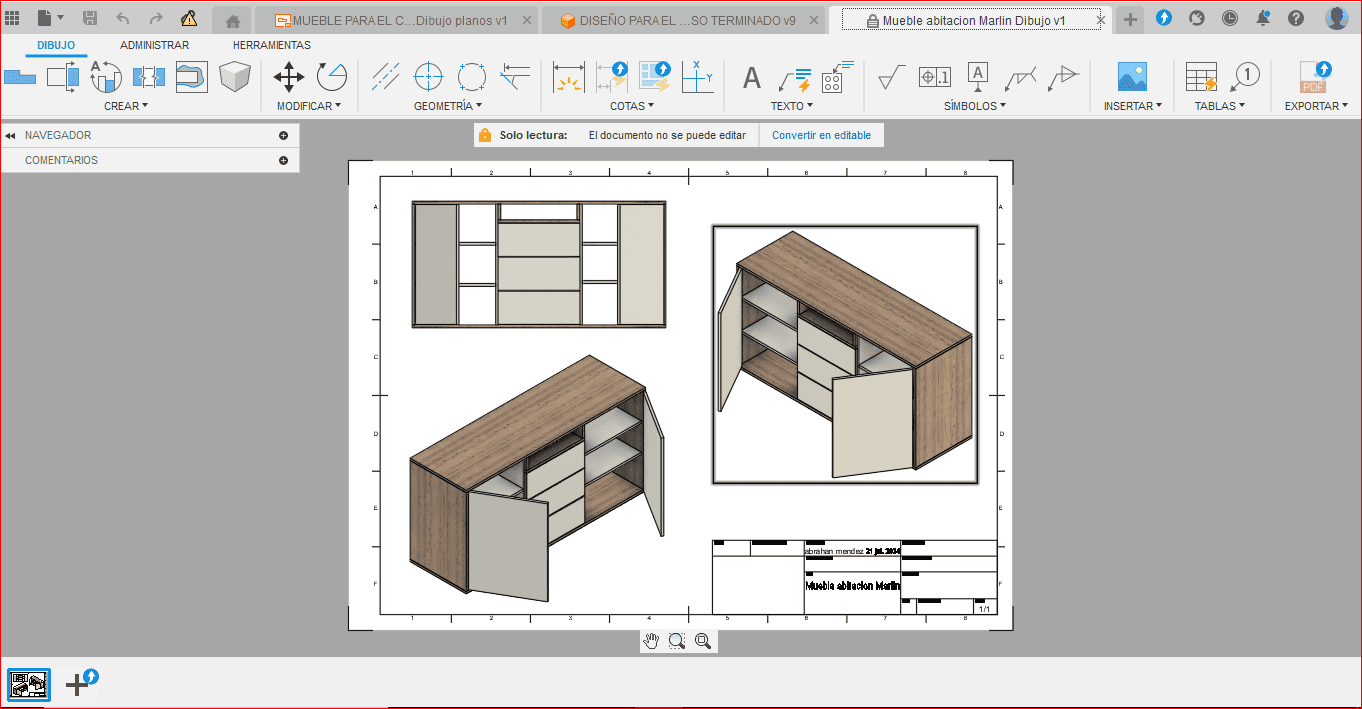Click the Surface Texture symbol icon
Viewport: 1362px width, 709px height.
[x=891, y=77]
